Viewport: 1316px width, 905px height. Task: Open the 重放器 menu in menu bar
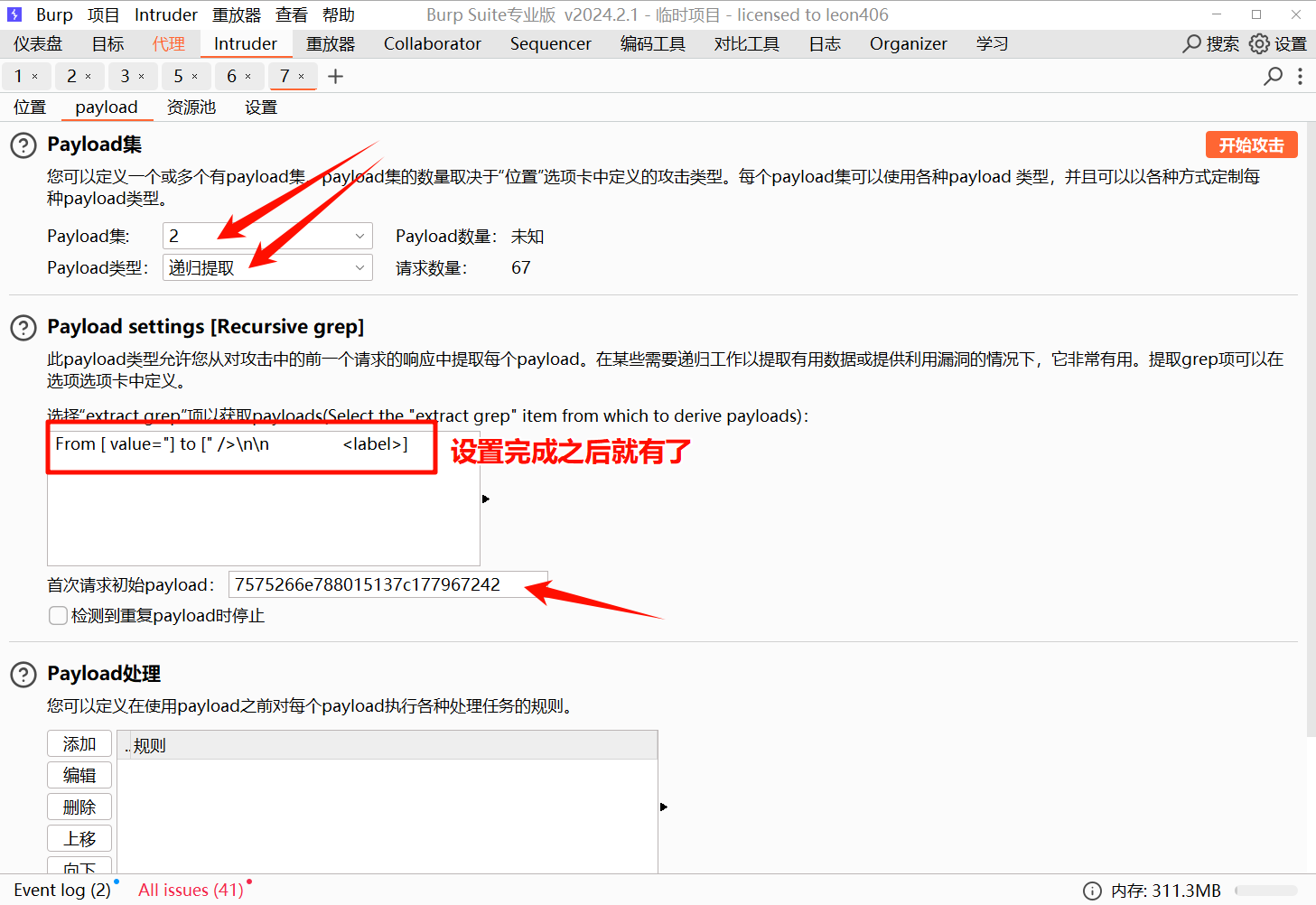(237, 14)
